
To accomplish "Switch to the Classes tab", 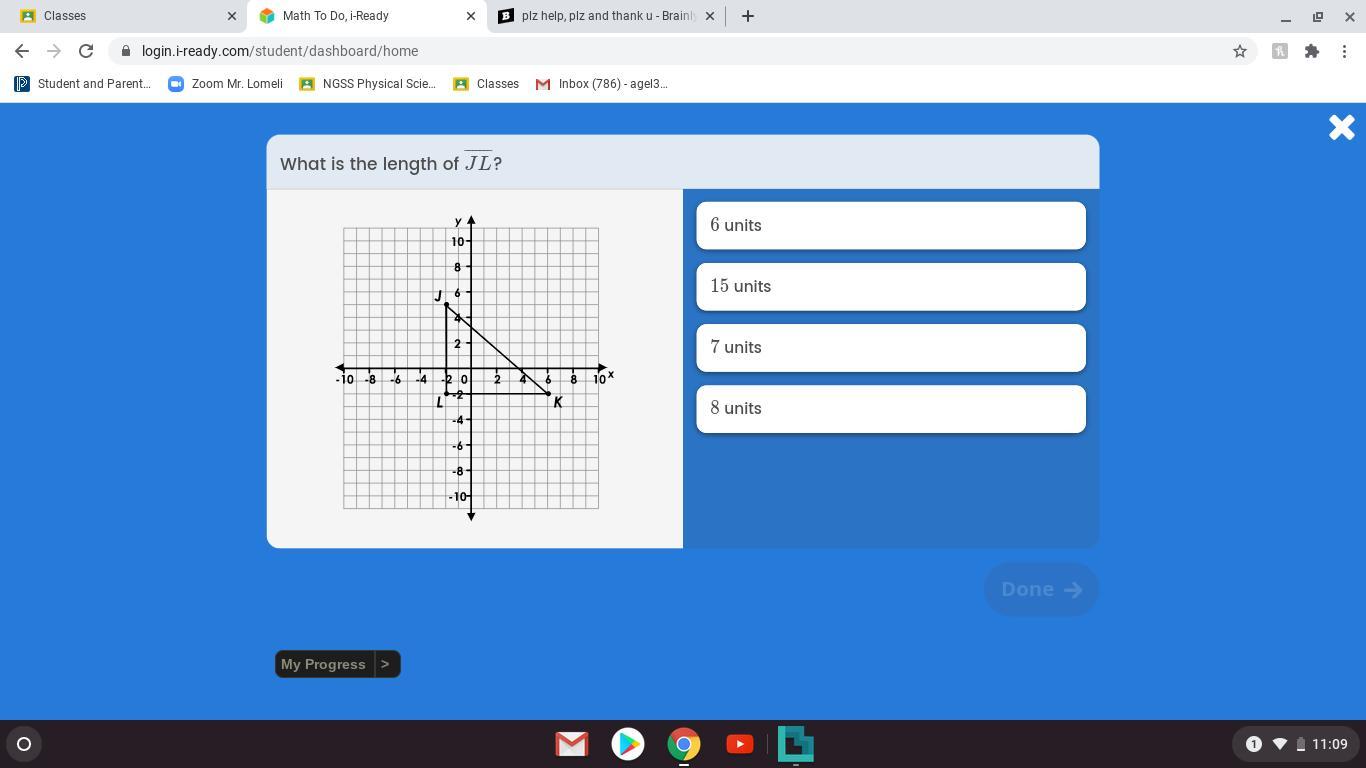I will point(122,16).
